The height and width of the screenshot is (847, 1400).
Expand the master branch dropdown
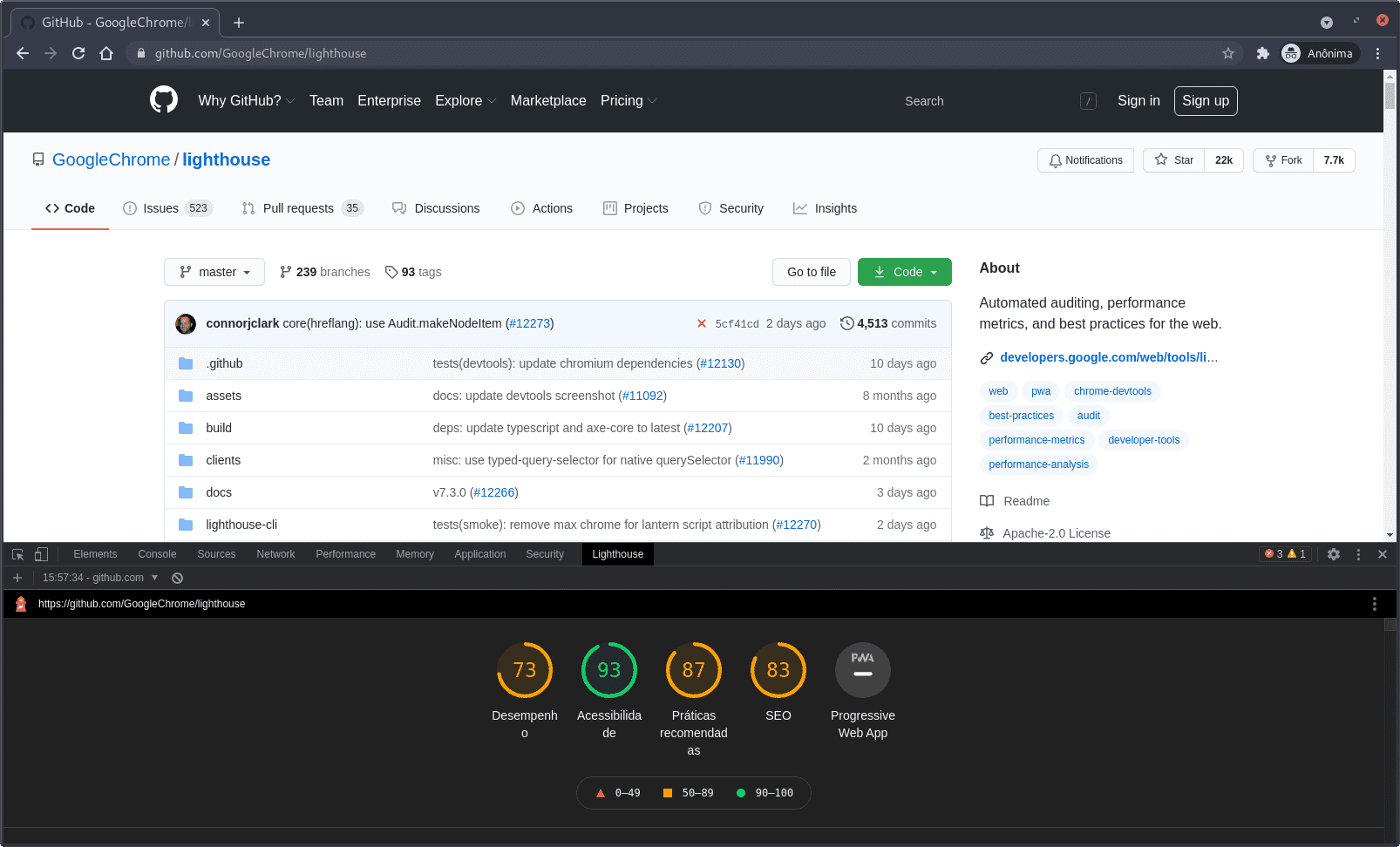pos(214,272)
